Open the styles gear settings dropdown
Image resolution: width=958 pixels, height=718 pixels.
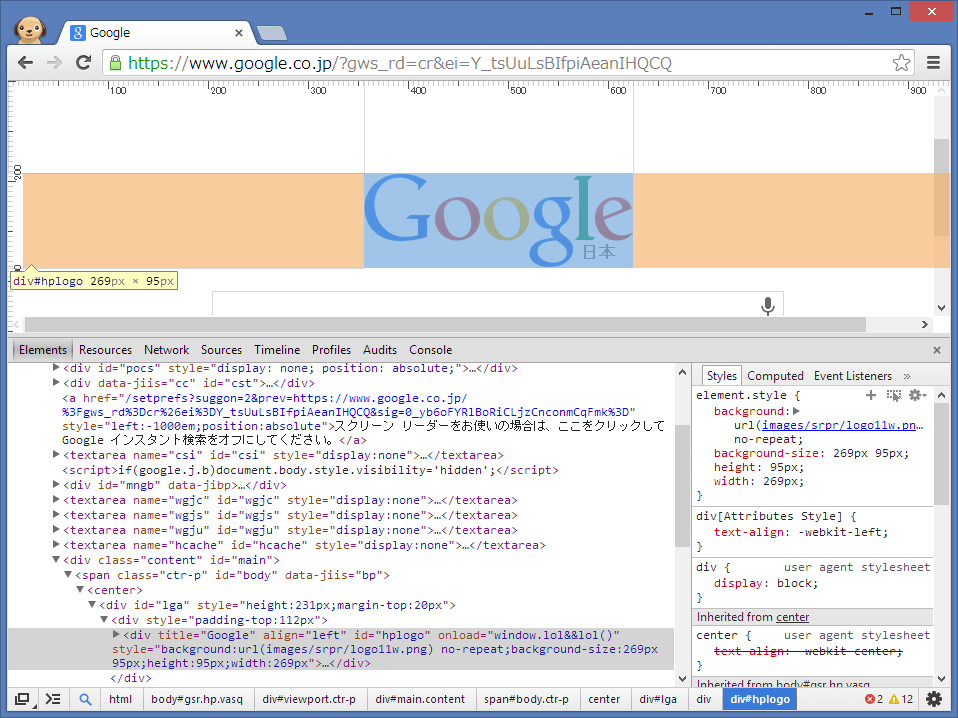pos(917,395)
